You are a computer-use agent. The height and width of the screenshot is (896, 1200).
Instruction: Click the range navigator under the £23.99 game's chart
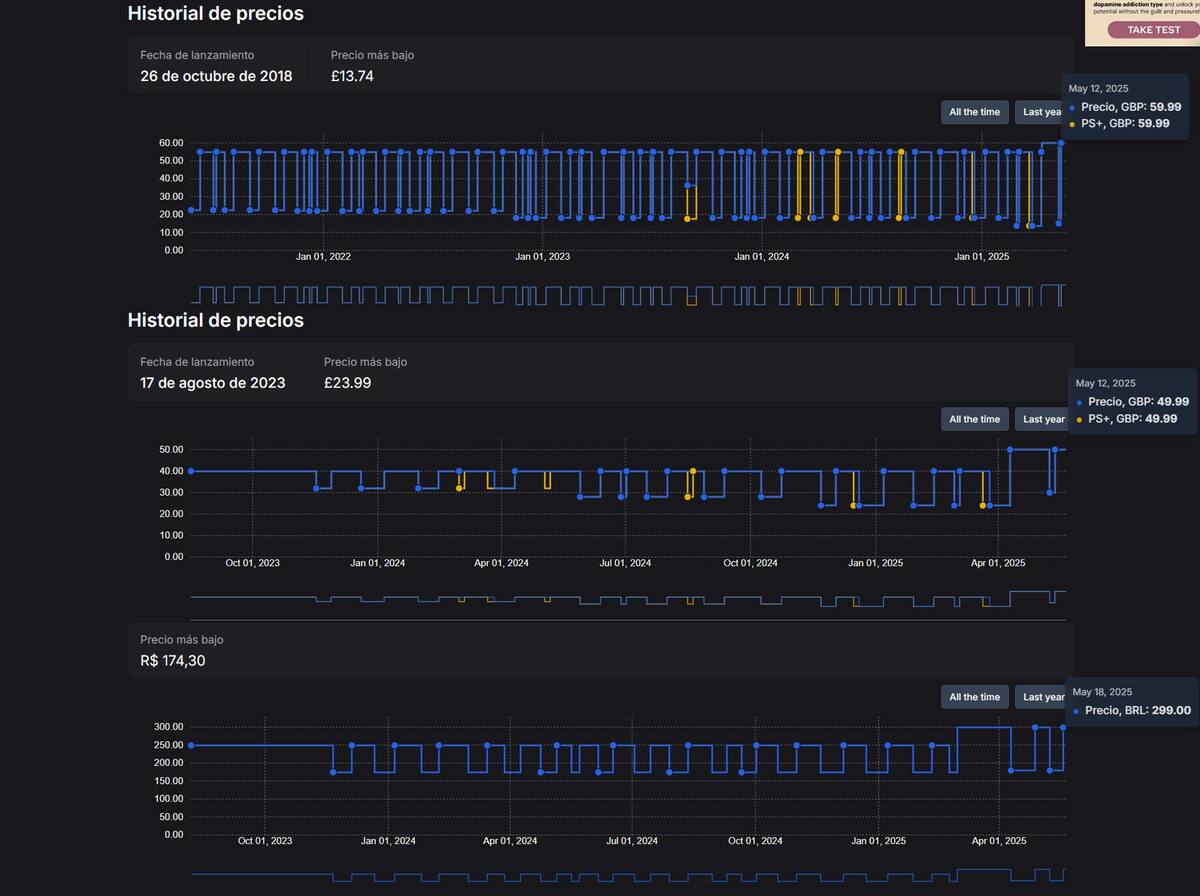(x=628, y=600)
